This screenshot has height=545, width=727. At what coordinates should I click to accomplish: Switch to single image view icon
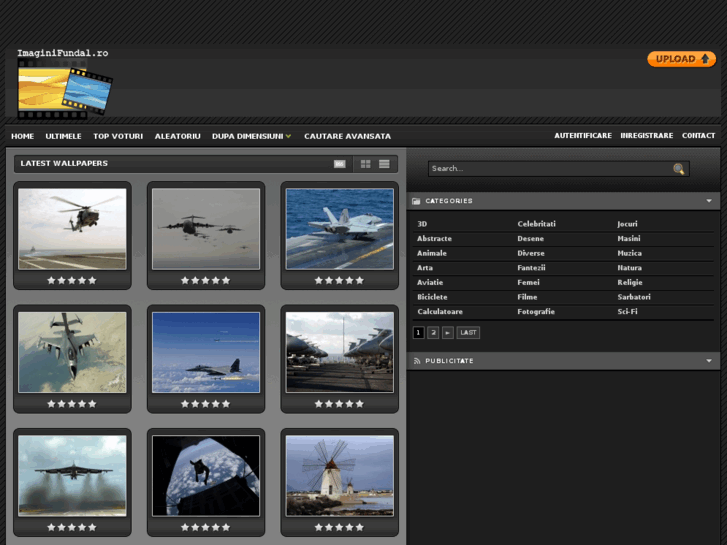click(340, 164)
